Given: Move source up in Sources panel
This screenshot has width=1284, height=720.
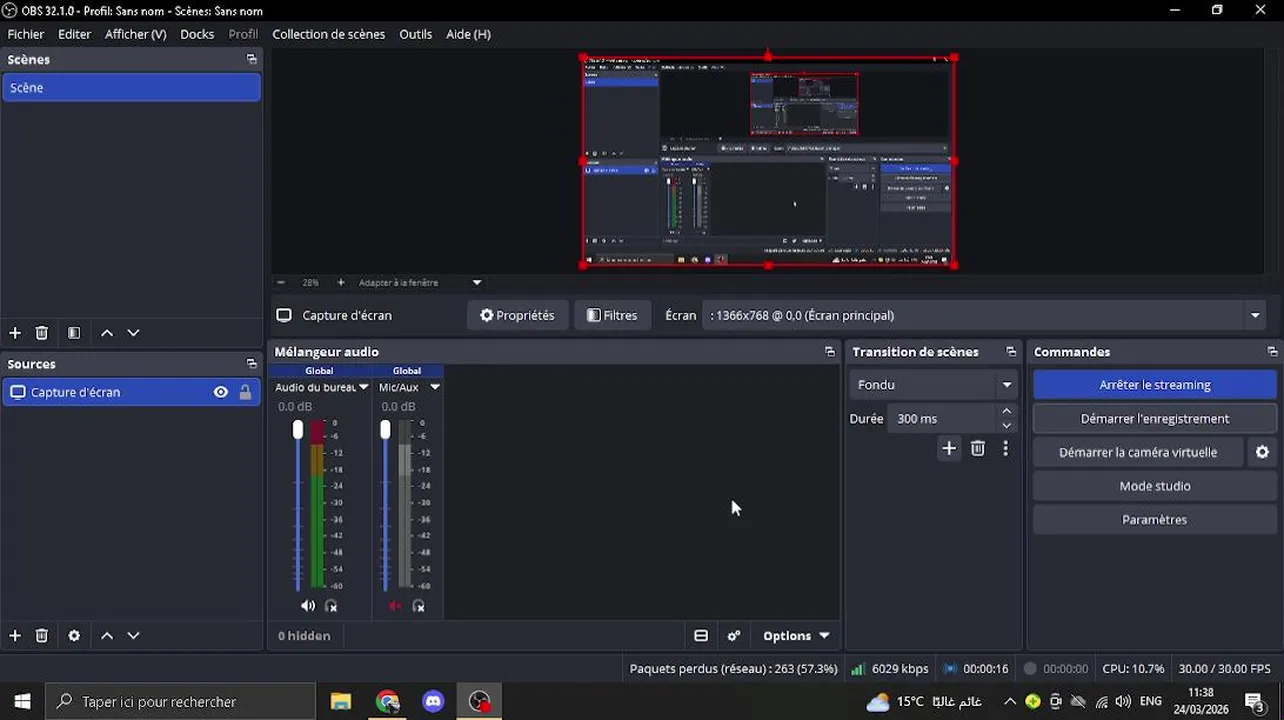Looking at the screenshot, I should point(107,636).
